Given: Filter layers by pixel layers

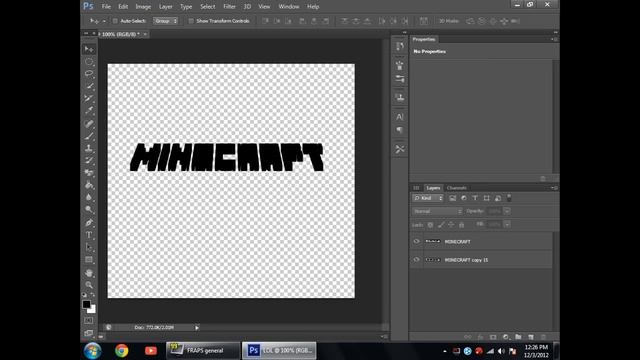Looking at the screenshot, I should (x=453, y=198).
